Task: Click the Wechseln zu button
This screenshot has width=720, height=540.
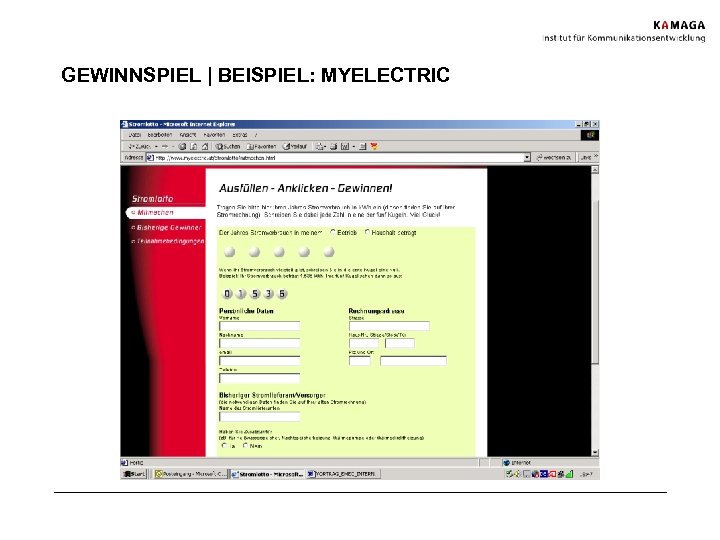Action: point(554,158)
